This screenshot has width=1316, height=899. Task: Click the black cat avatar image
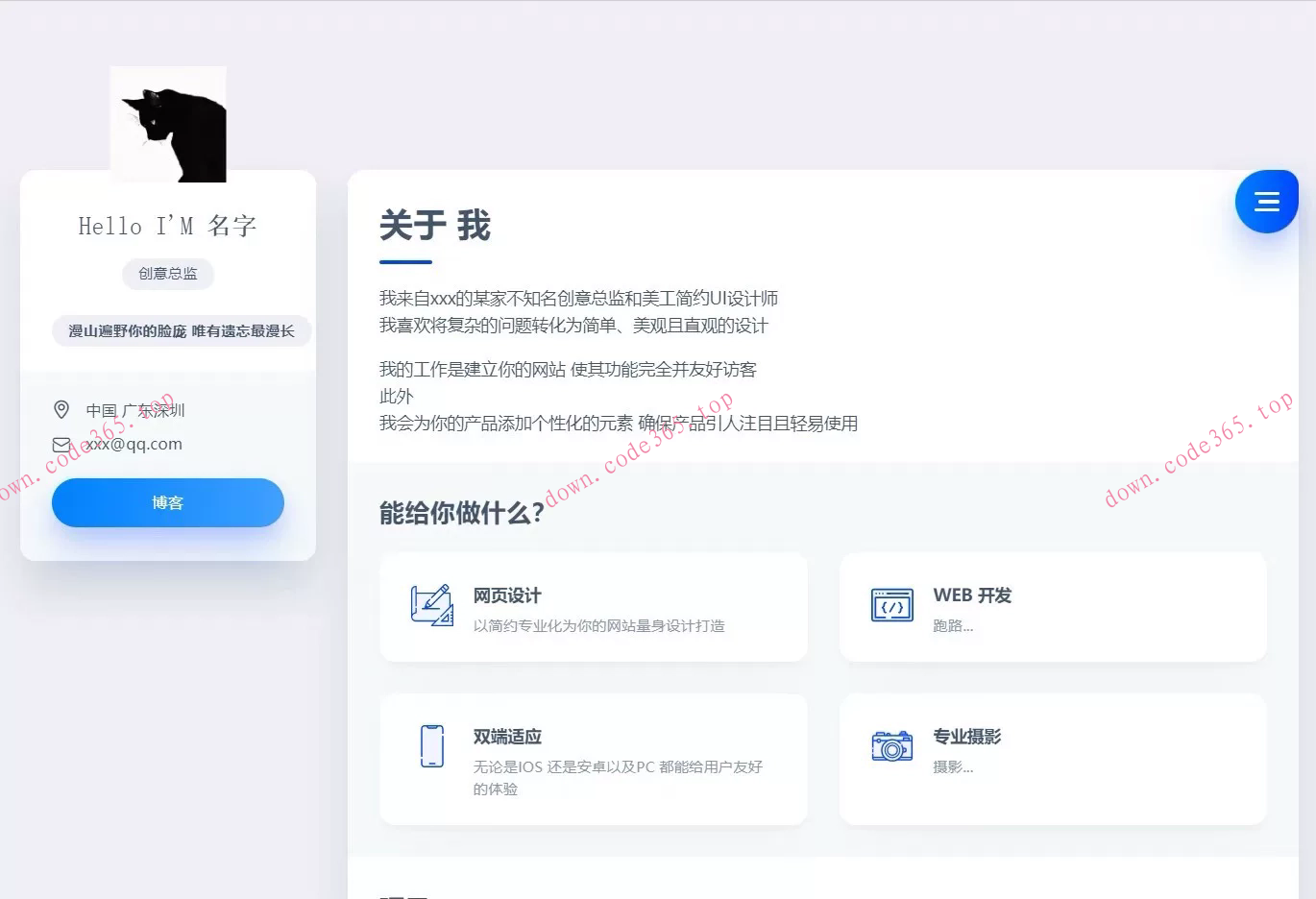(168, 124)
